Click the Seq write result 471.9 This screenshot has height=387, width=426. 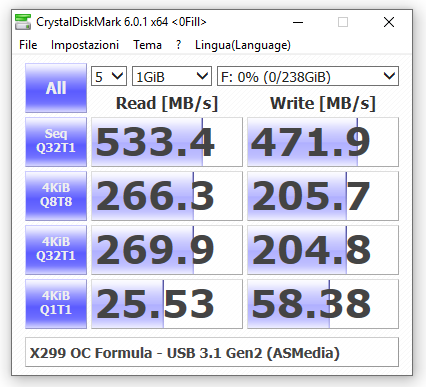click(323, 142)
